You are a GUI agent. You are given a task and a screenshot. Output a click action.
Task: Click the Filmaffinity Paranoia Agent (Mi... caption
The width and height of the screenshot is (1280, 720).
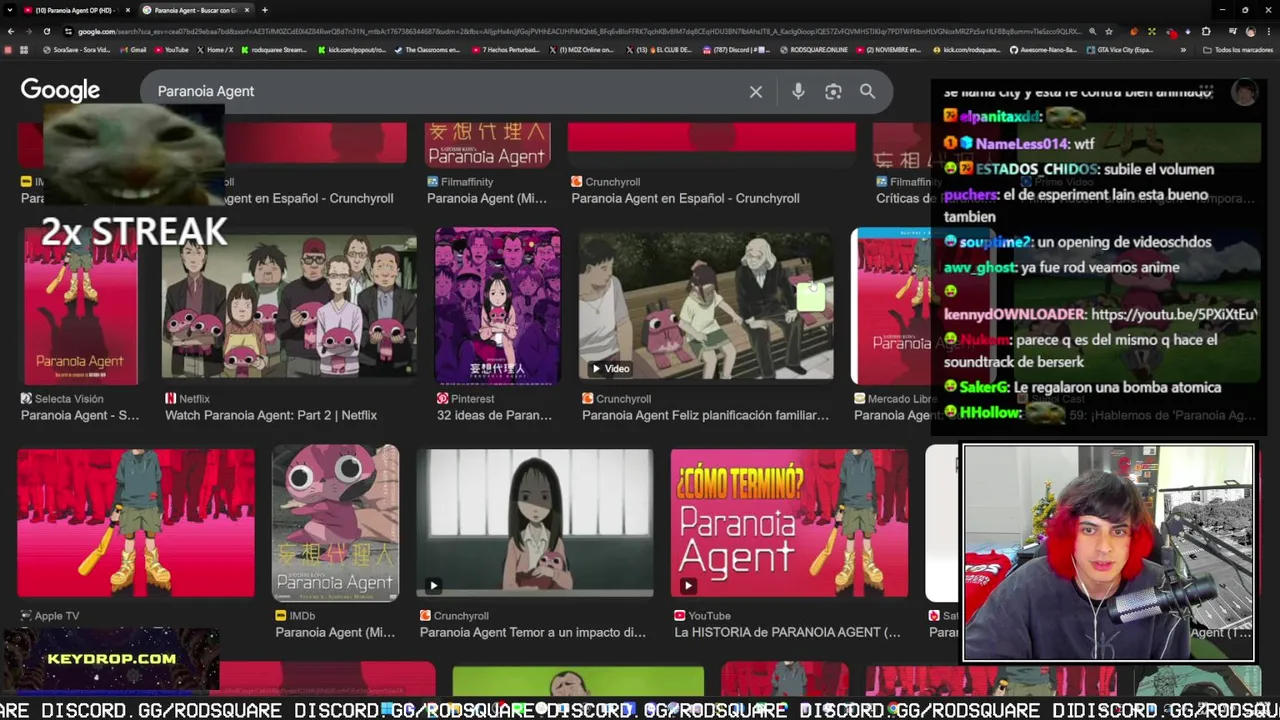click(x=486, y=198)
